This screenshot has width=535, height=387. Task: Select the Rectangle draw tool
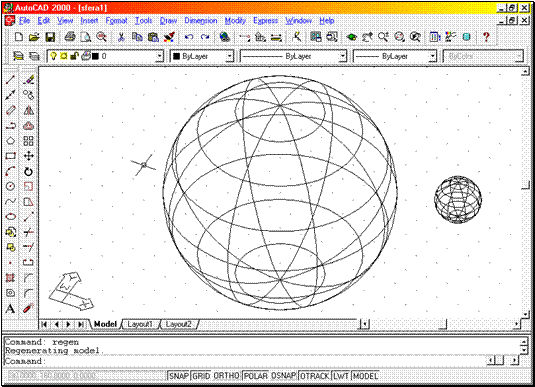click(x=10, y=156)
